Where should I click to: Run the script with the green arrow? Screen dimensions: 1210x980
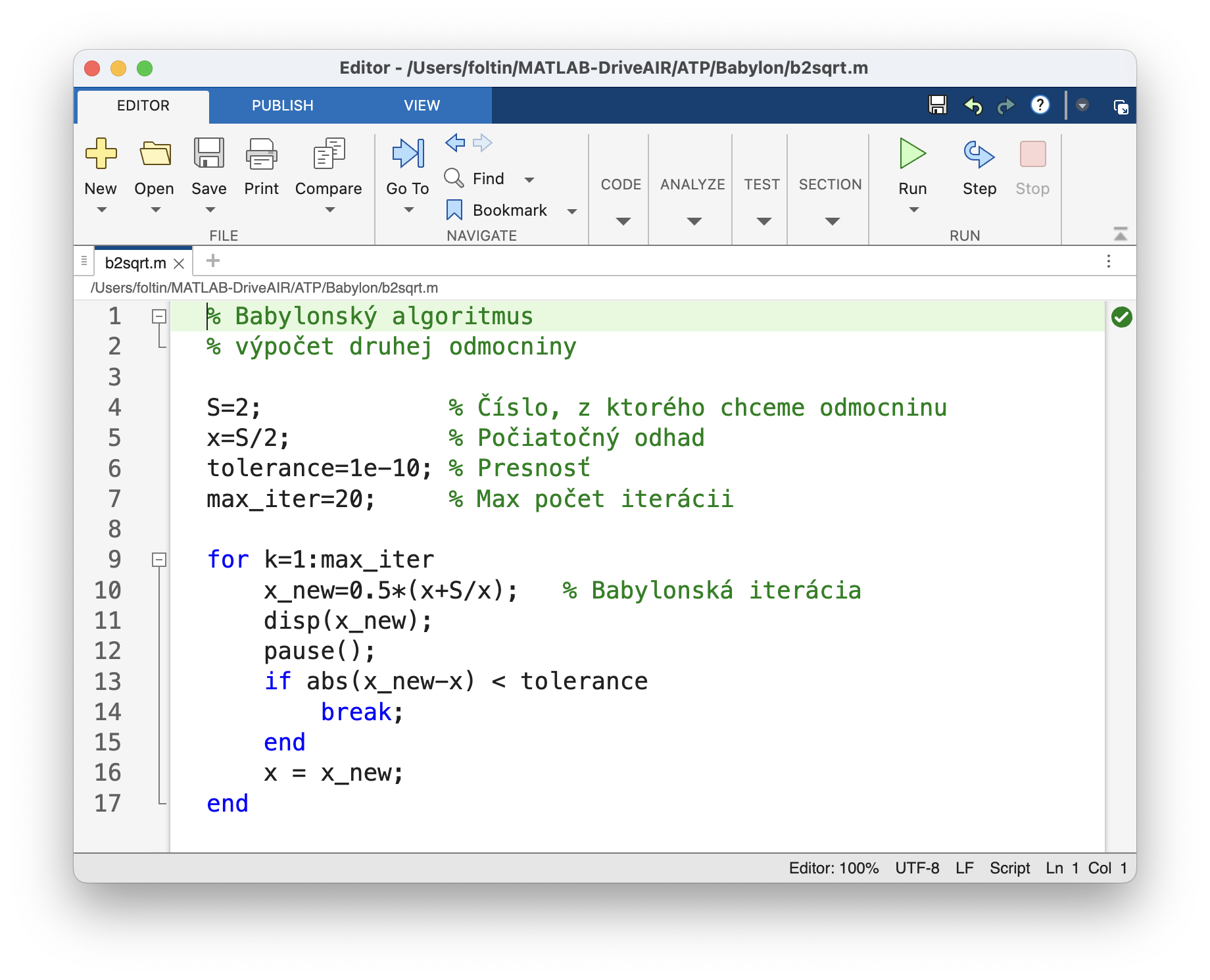(913, 153)
